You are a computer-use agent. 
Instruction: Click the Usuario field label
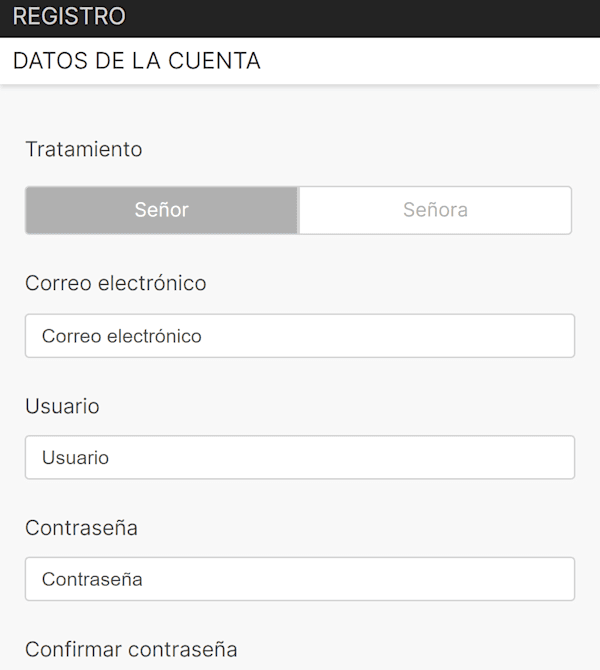[62, 406]
